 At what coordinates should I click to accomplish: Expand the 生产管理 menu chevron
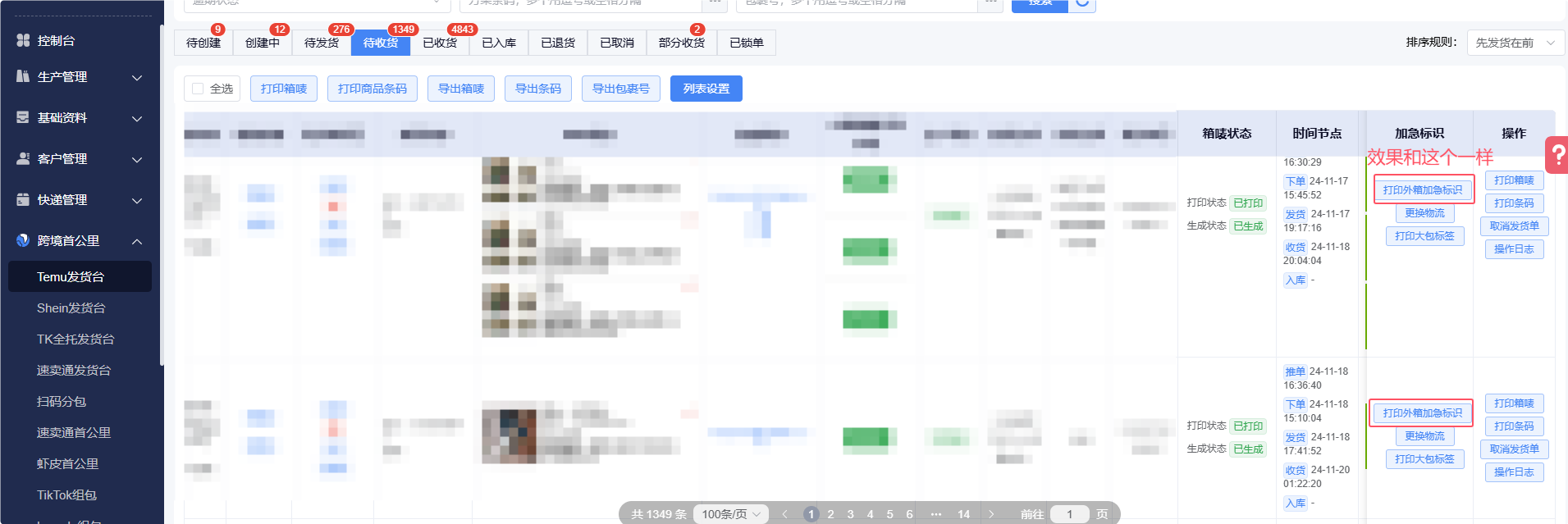(137, 78)
